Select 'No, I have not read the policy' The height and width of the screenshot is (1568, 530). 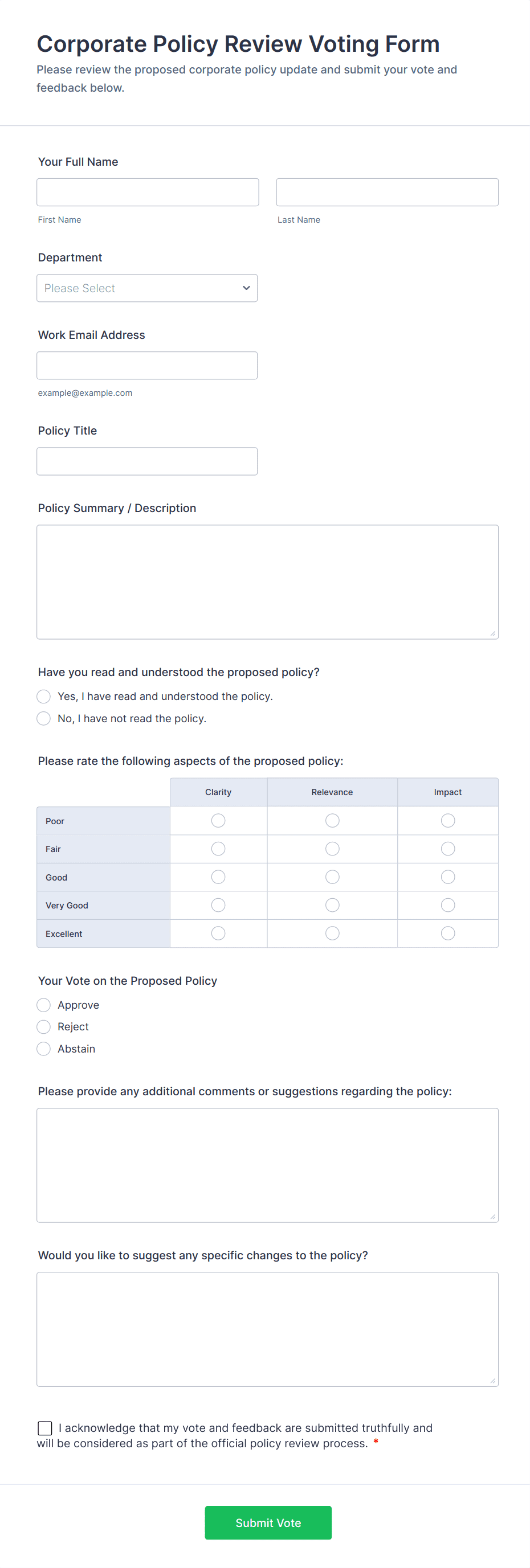pyautogui.click(x=44, y=719)
